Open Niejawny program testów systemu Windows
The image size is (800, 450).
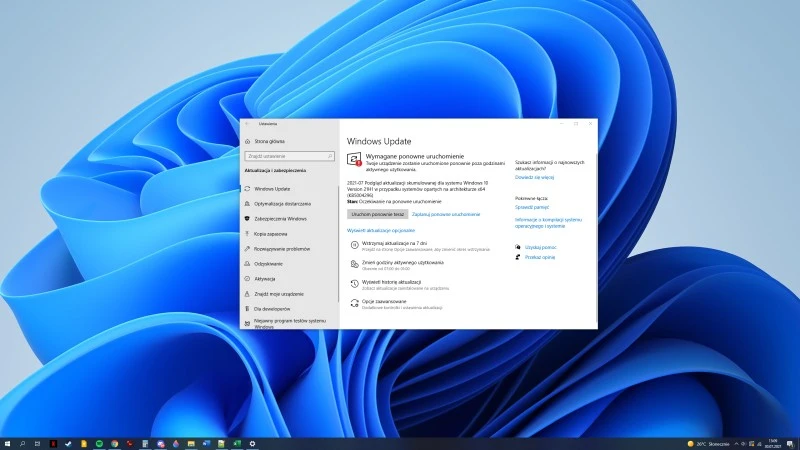pos(285,323)
